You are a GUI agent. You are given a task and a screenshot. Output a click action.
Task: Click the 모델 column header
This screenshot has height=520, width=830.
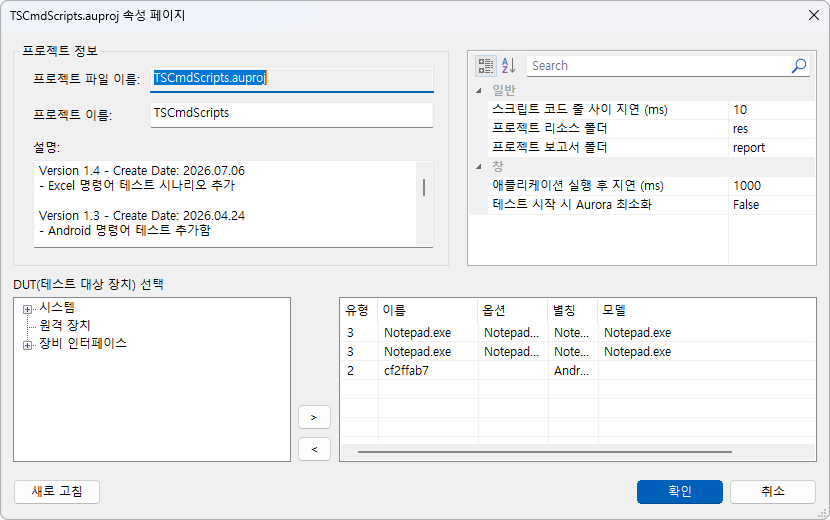(x=706, y=310)
